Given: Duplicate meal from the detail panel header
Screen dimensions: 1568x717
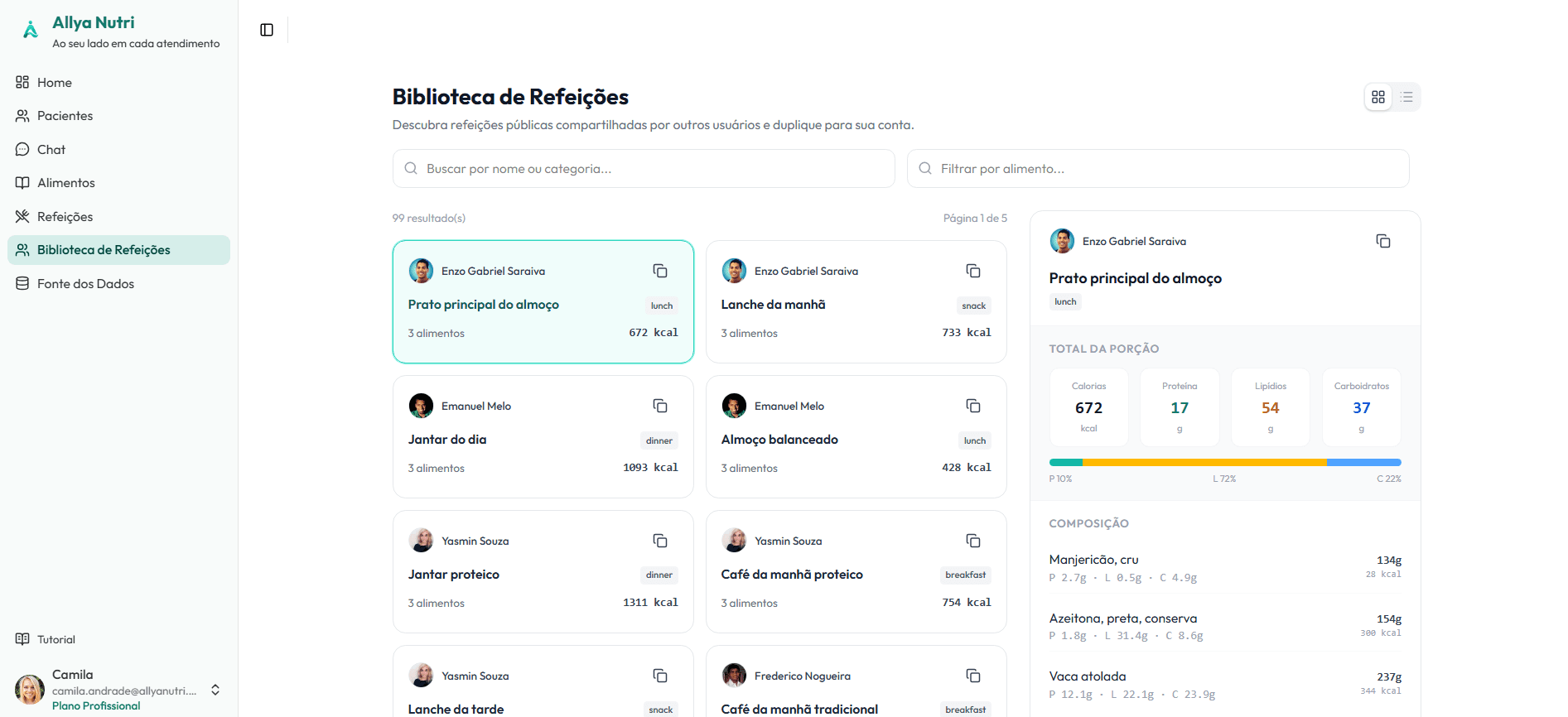Looking at the screenshot, I should (1383, 241).
